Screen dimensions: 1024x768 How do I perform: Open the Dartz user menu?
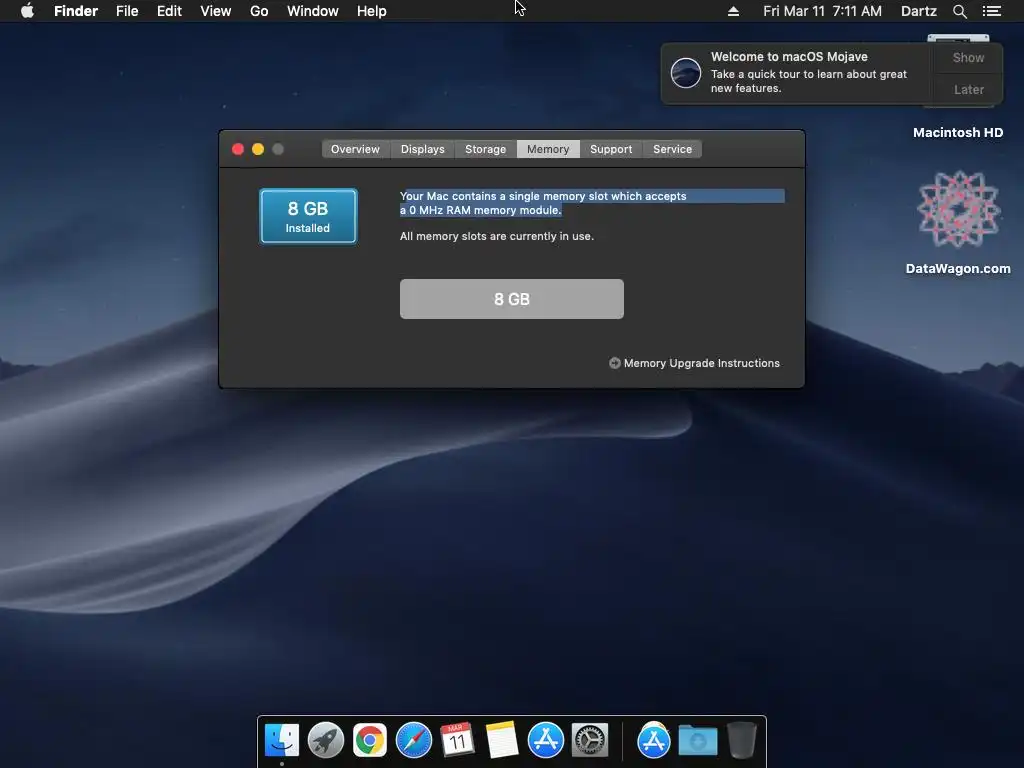point(918,11)
